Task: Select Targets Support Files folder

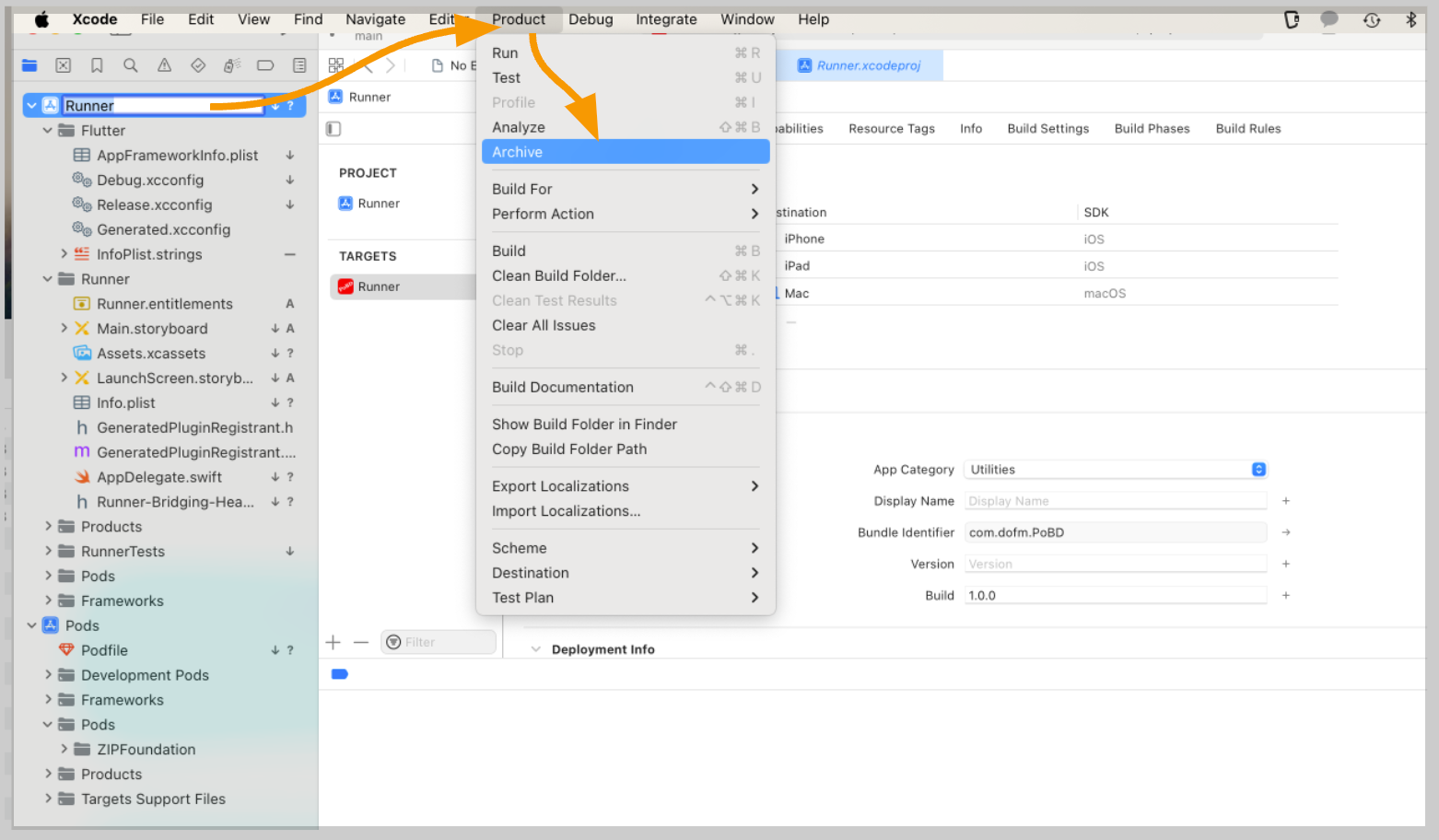Action: pyautogui.click(x=153, y=799)
